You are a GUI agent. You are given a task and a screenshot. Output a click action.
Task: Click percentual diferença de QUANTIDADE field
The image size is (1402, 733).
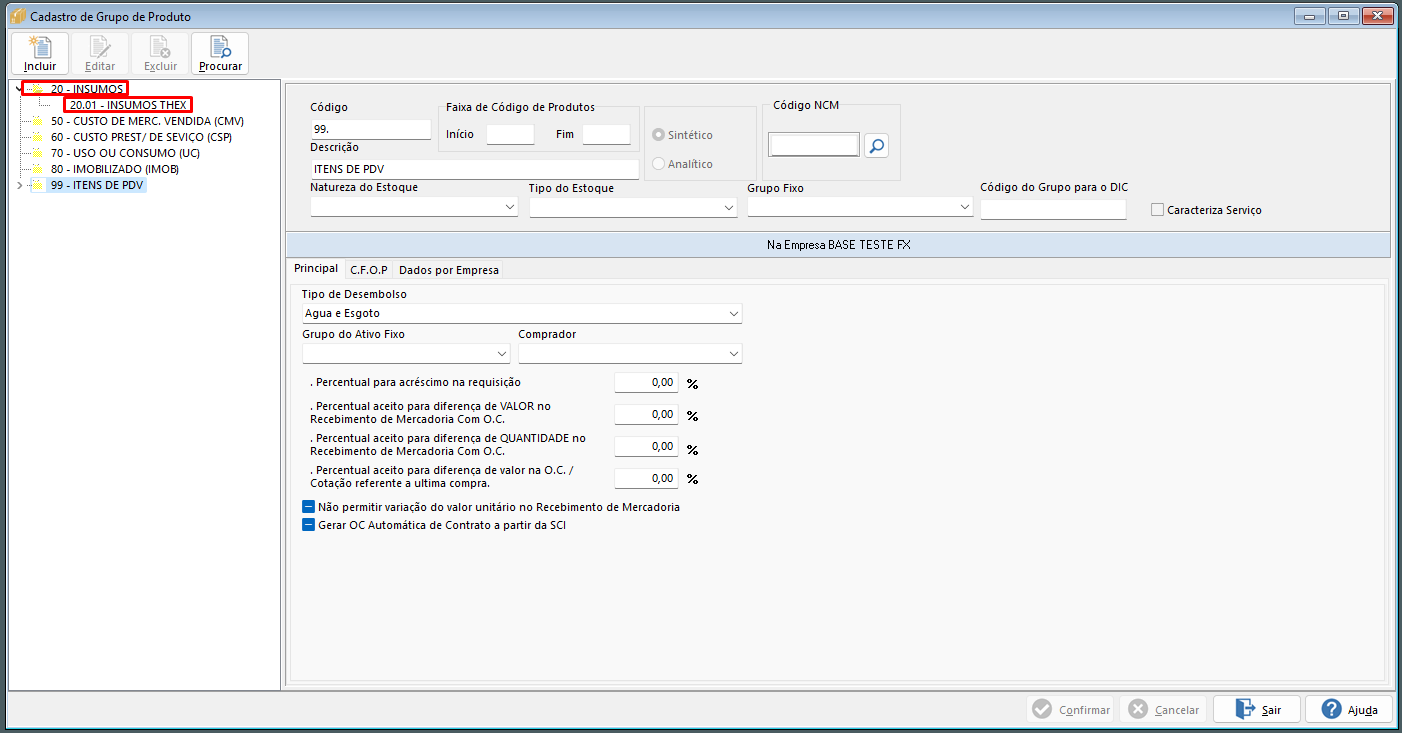tap(646, 446)
